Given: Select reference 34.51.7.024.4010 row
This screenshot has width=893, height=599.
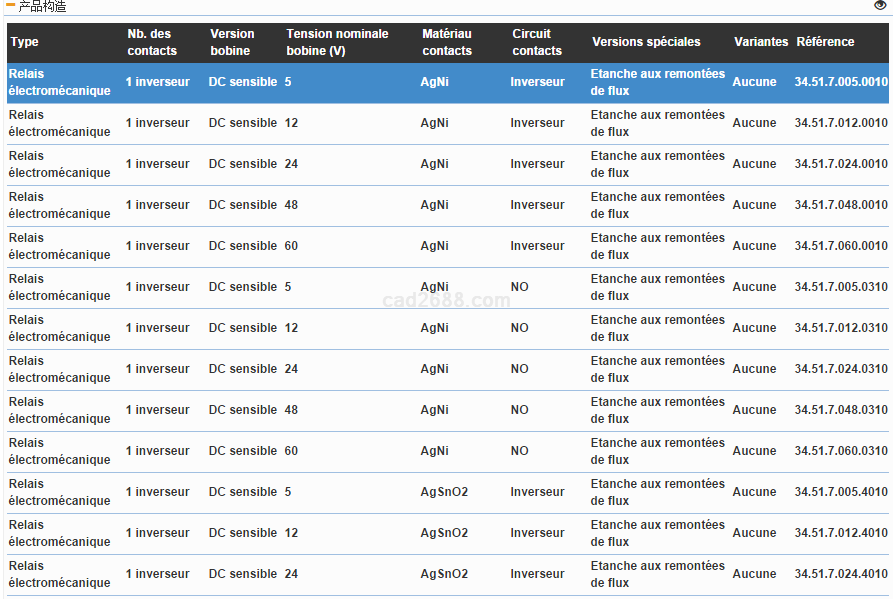Looking at the screenshot, I should (840, 574).
